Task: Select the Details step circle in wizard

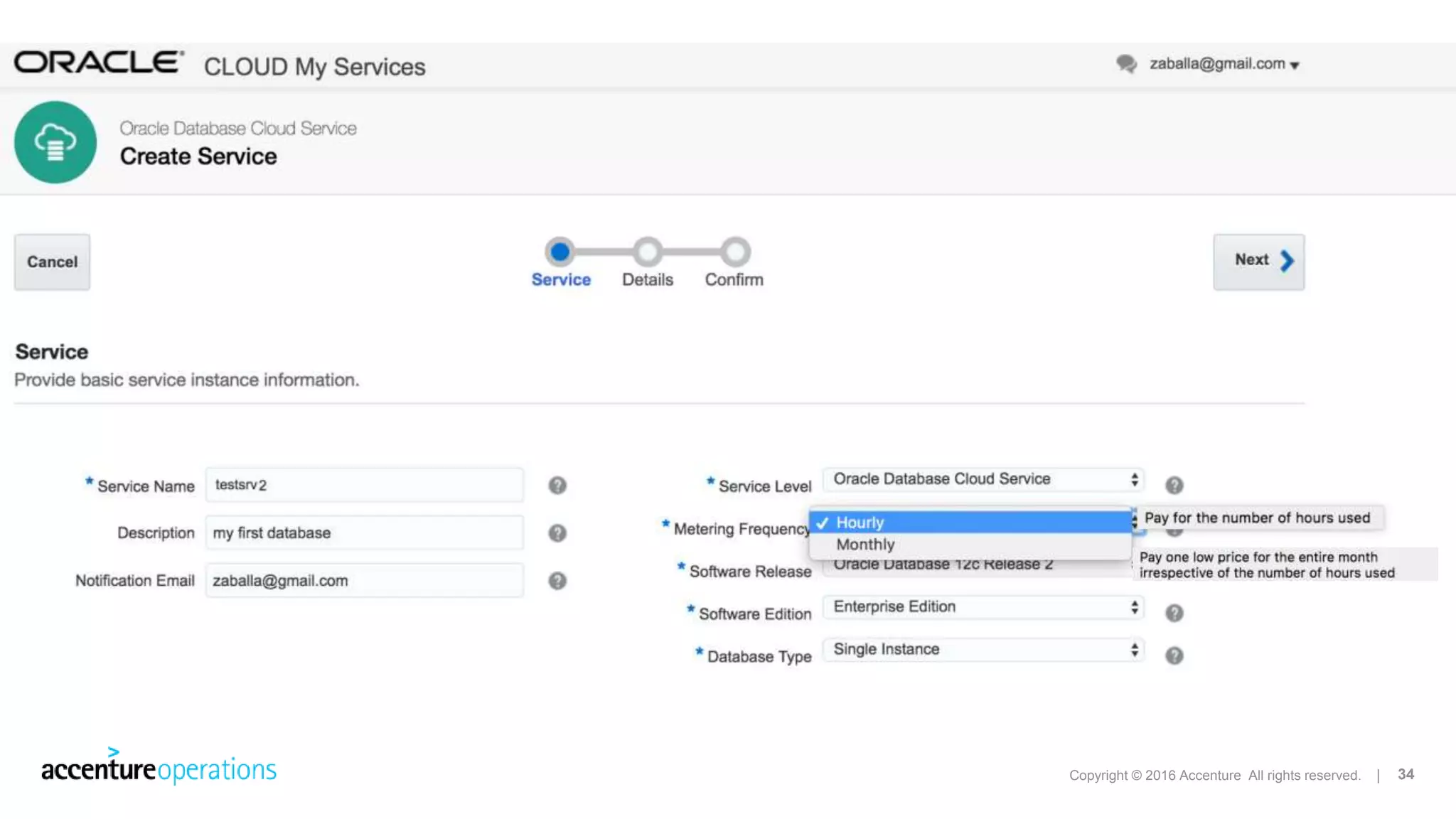Action: point(647,252)
